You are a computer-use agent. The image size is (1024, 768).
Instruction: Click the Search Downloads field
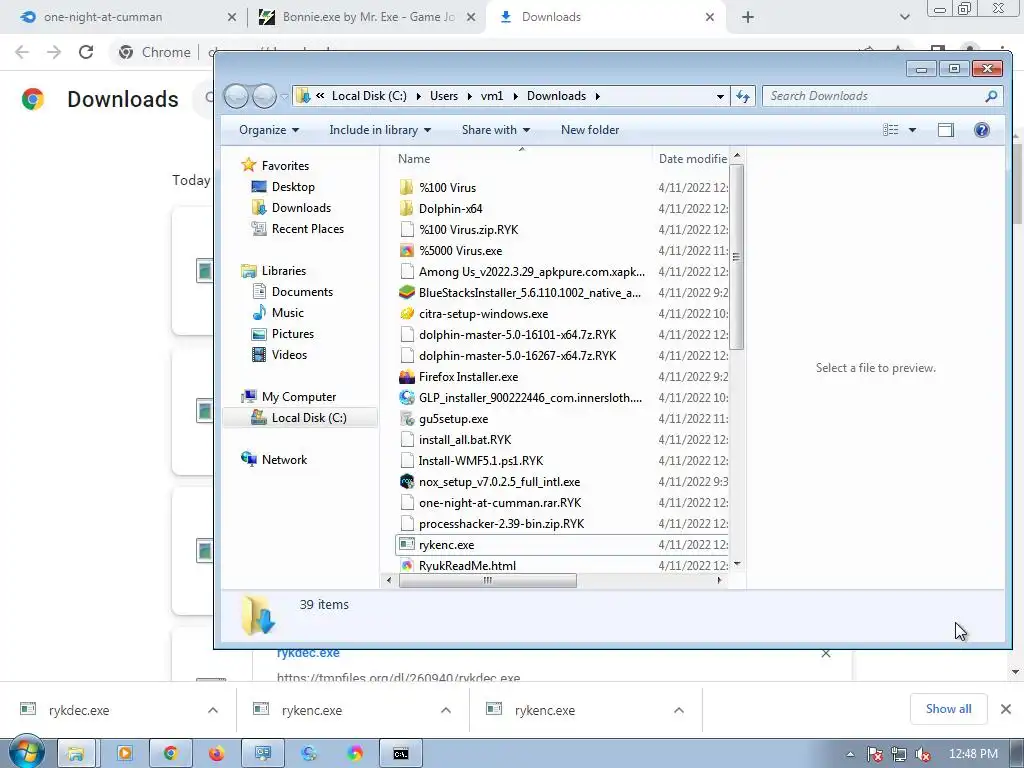click(x=882, y=96)
